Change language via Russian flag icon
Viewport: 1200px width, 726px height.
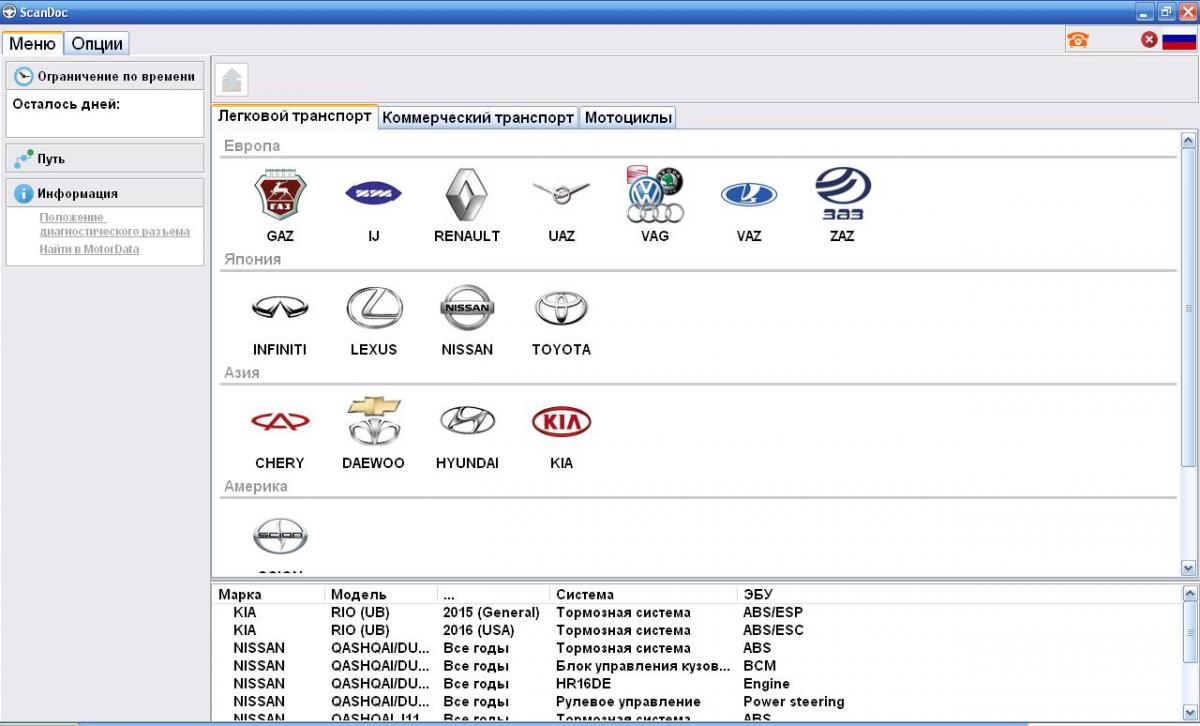point(1179,40)
